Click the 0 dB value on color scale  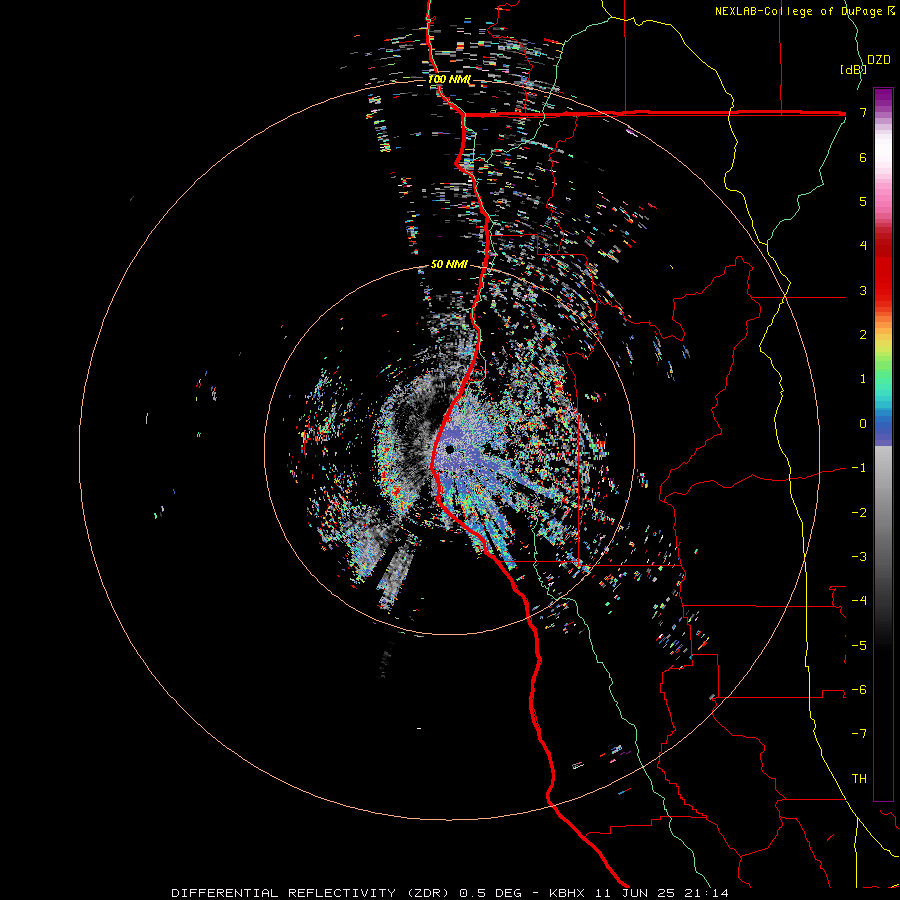tap(863, 424)
